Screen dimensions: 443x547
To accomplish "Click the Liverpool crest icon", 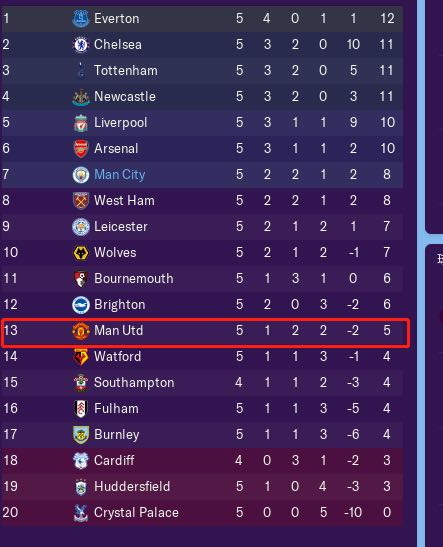I will point(81,123).
